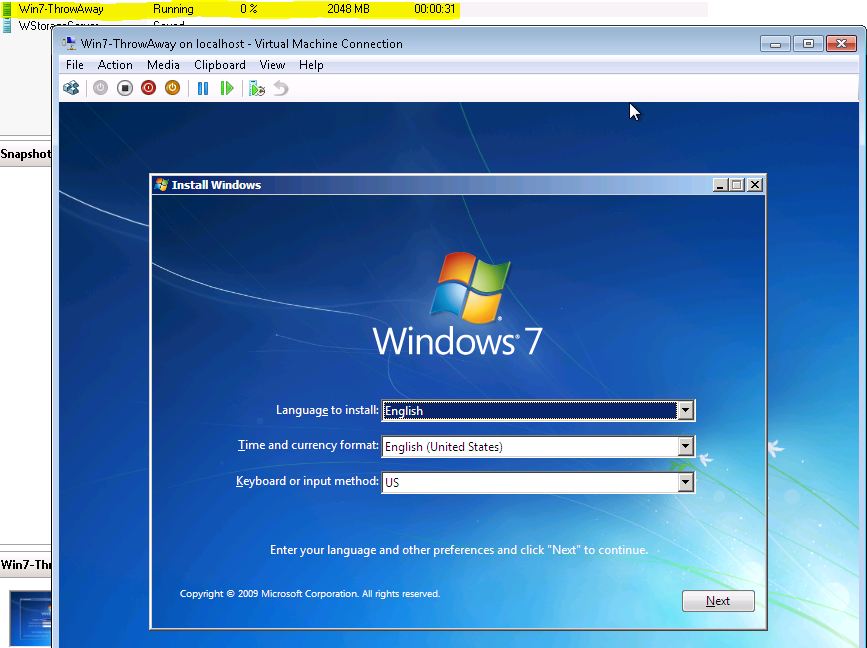867x648 pixels.
Task: Click the Turn Off VM stop icon
Action: coord(125,88)
